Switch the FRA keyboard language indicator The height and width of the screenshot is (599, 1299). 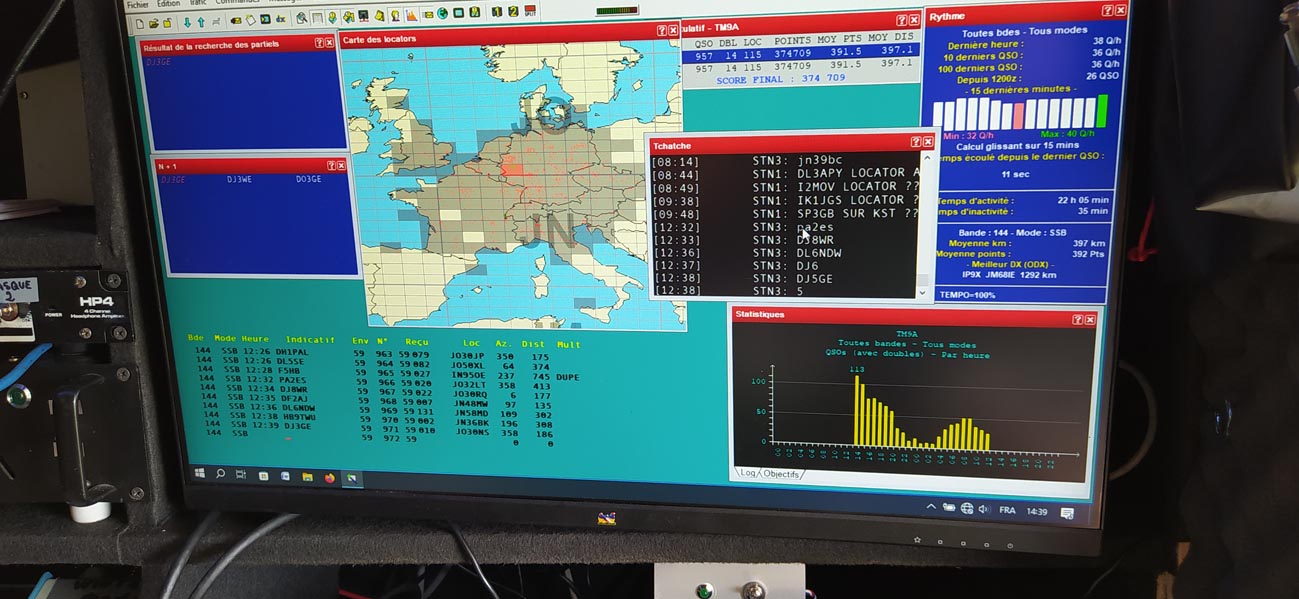[1007, 510]
